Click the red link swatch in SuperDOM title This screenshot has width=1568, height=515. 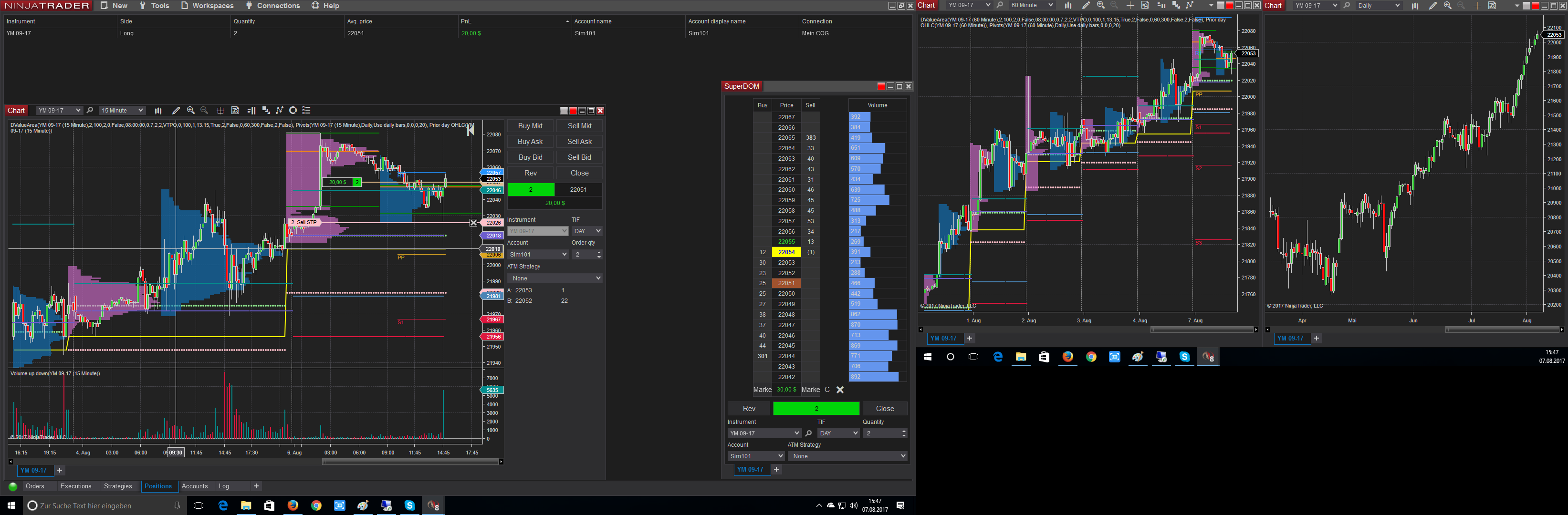[x=881, y=86]
